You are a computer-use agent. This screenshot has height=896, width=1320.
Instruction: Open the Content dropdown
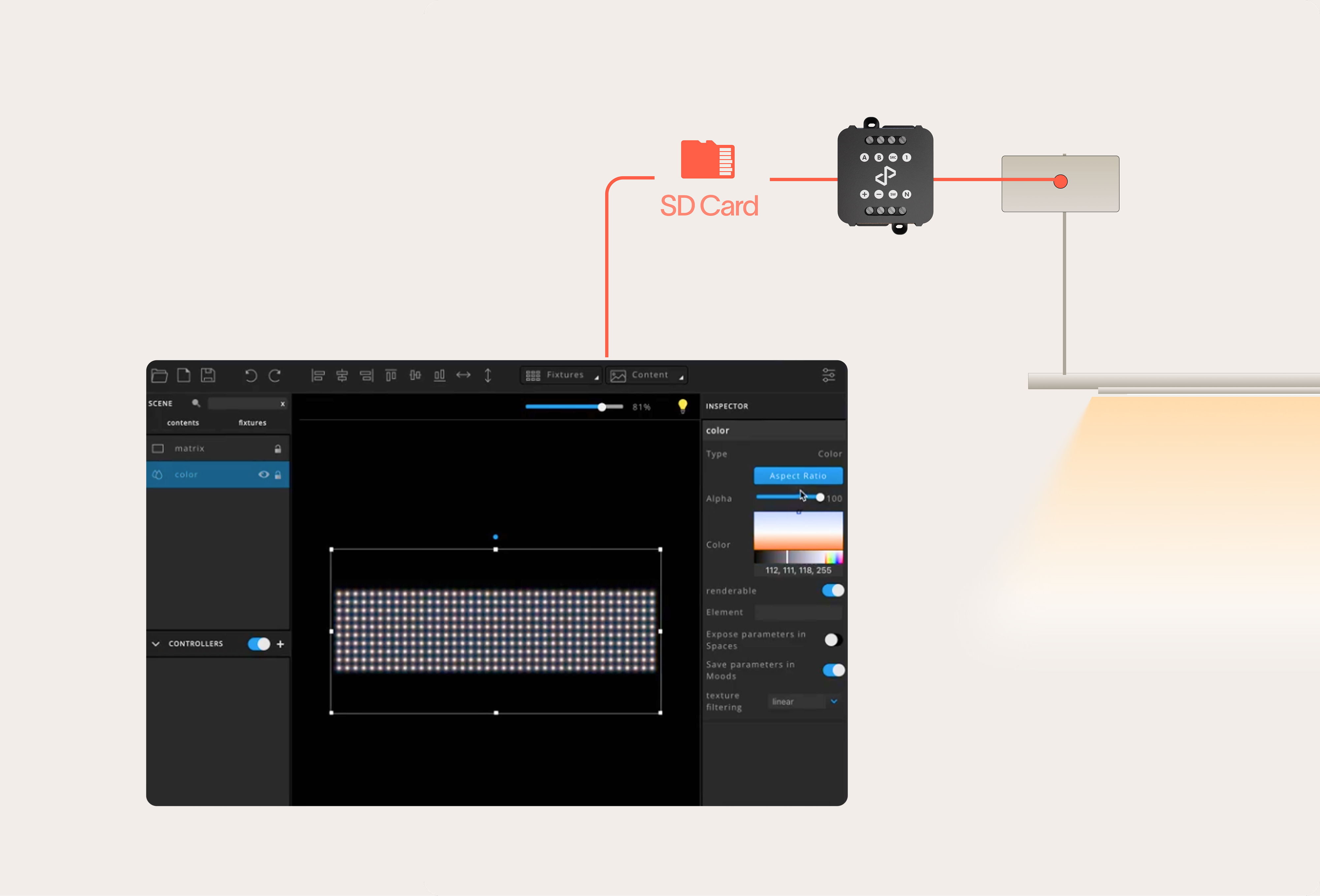pos(646,375)
